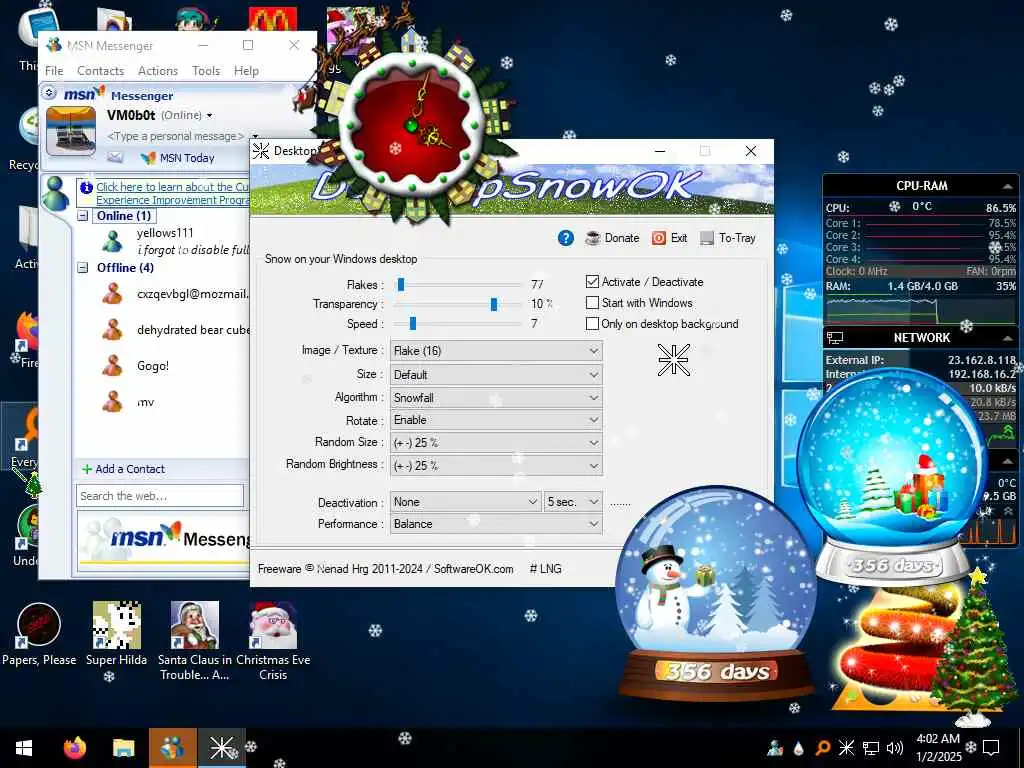Open the DesktopSnowOK help question mark icon
The height and width of the screenshot is (768, 1024).
(x=566, y=238)
